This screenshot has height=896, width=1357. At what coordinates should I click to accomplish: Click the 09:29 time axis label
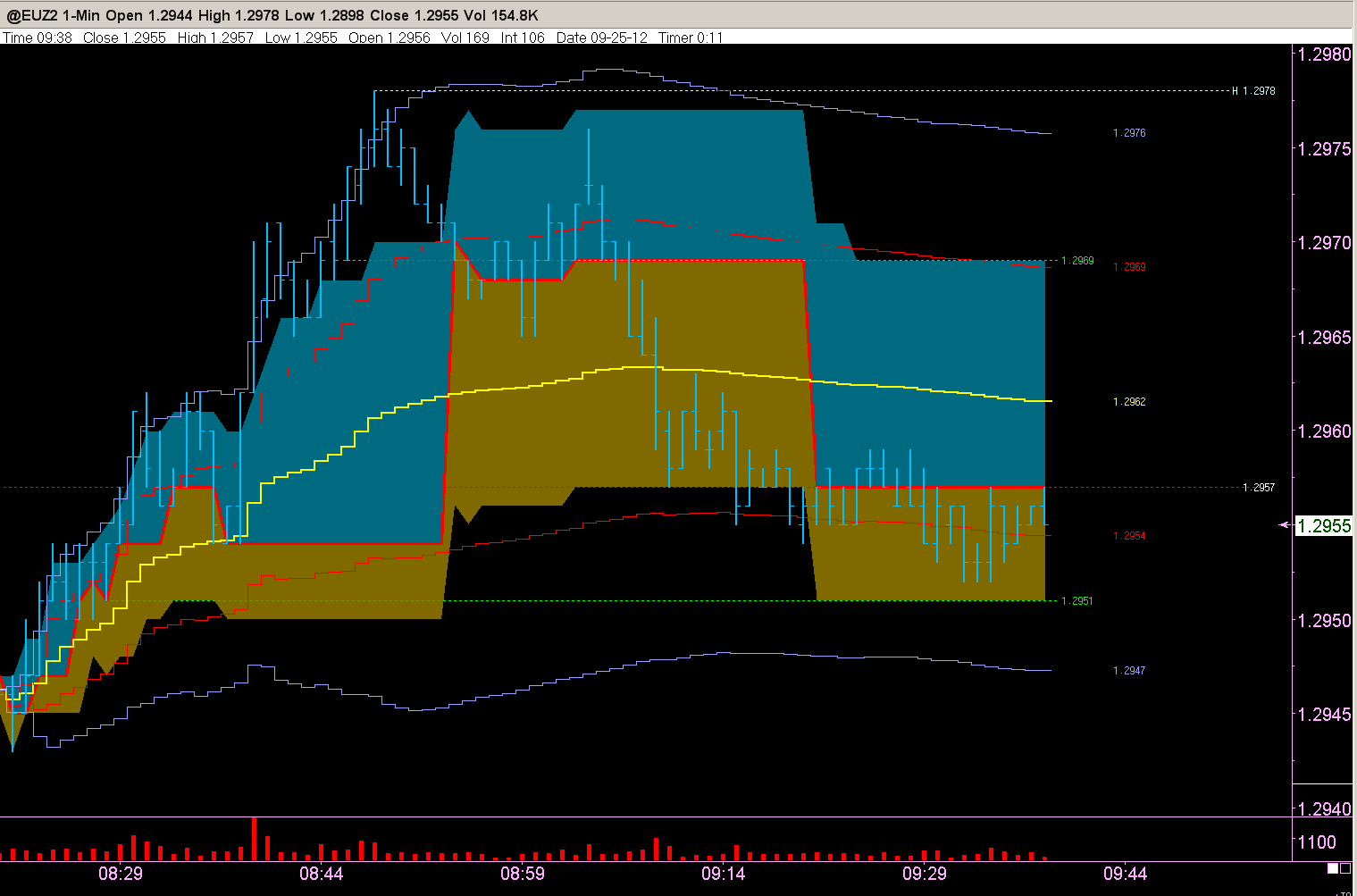925,873
